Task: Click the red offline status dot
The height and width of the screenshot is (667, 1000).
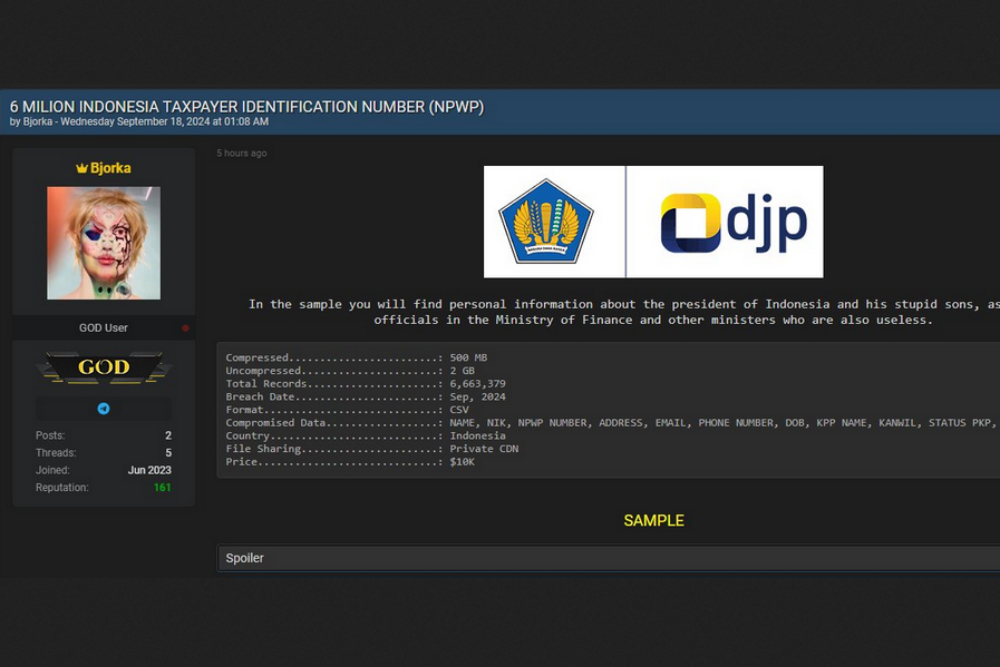Action: pos(186,328)
